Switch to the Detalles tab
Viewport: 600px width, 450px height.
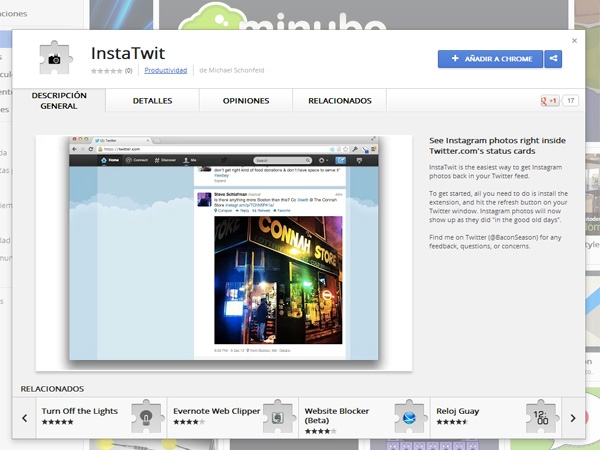[152, 101]
